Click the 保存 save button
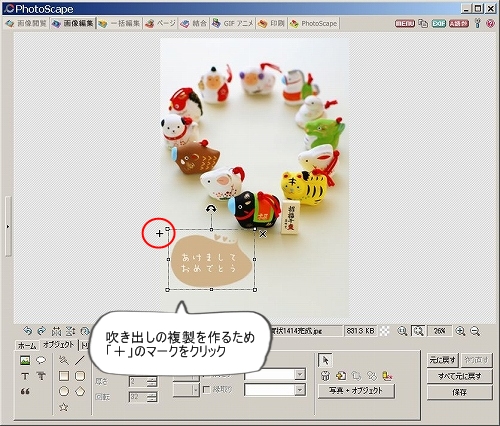This screenshot has width=500, height=426. (459, 392)
